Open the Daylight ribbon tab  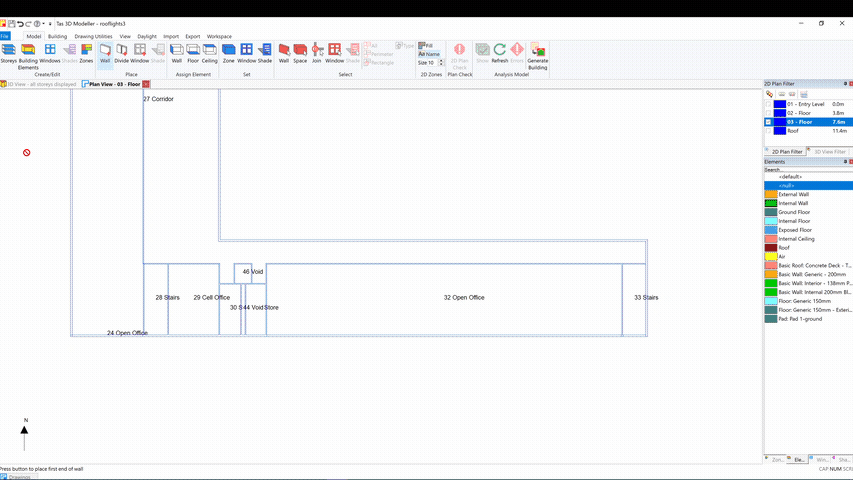[x=147, y=36]
